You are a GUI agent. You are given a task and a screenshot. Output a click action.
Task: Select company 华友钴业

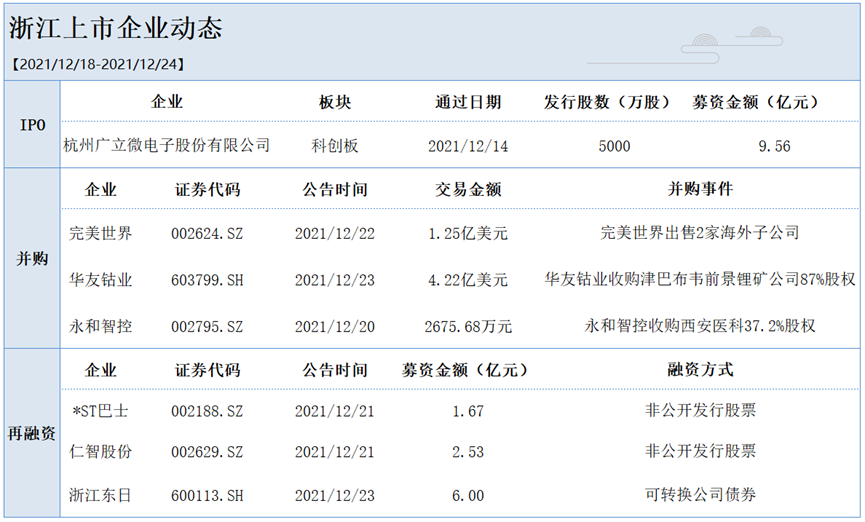click(x=100, y=280)
